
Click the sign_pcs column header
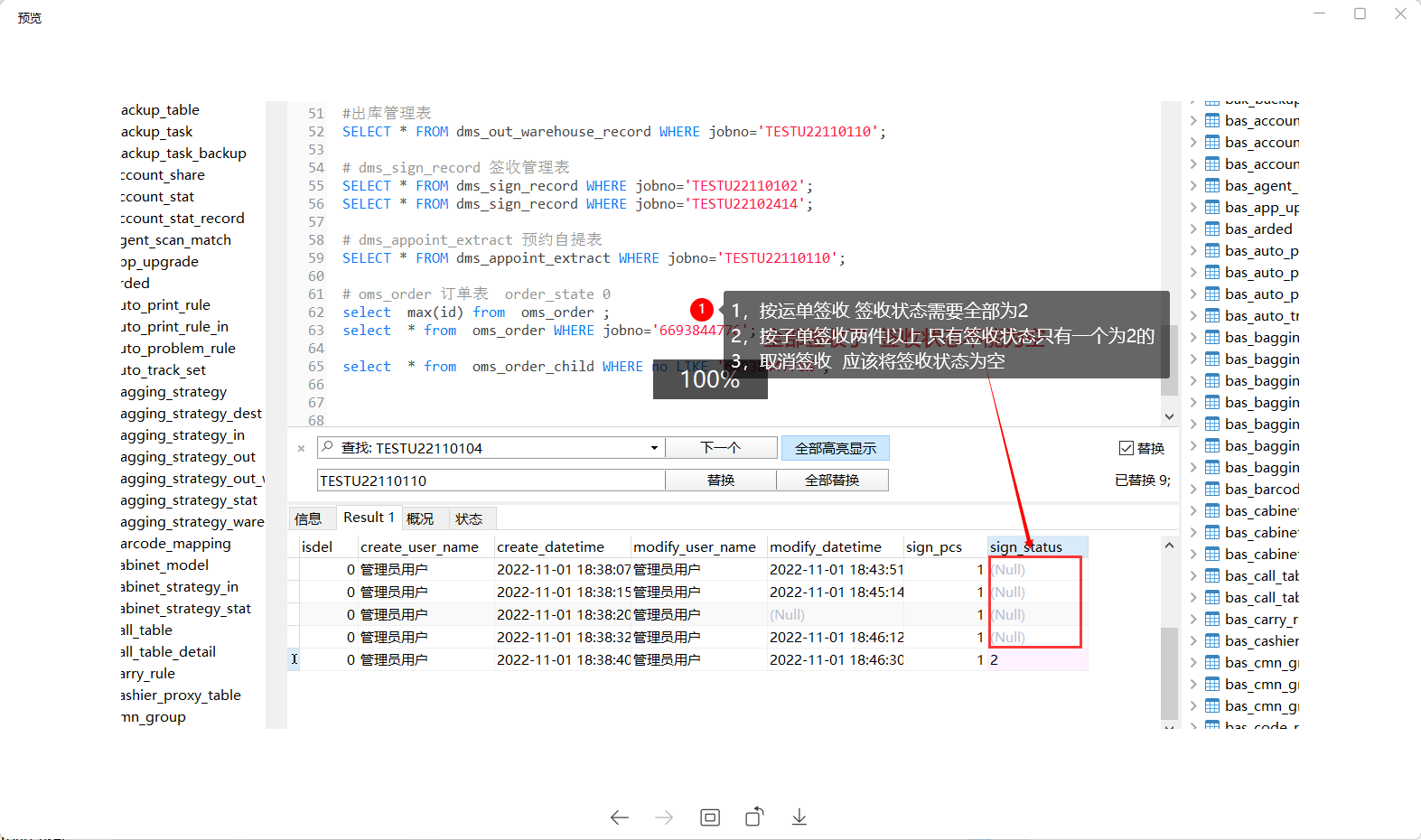[944, 546]
